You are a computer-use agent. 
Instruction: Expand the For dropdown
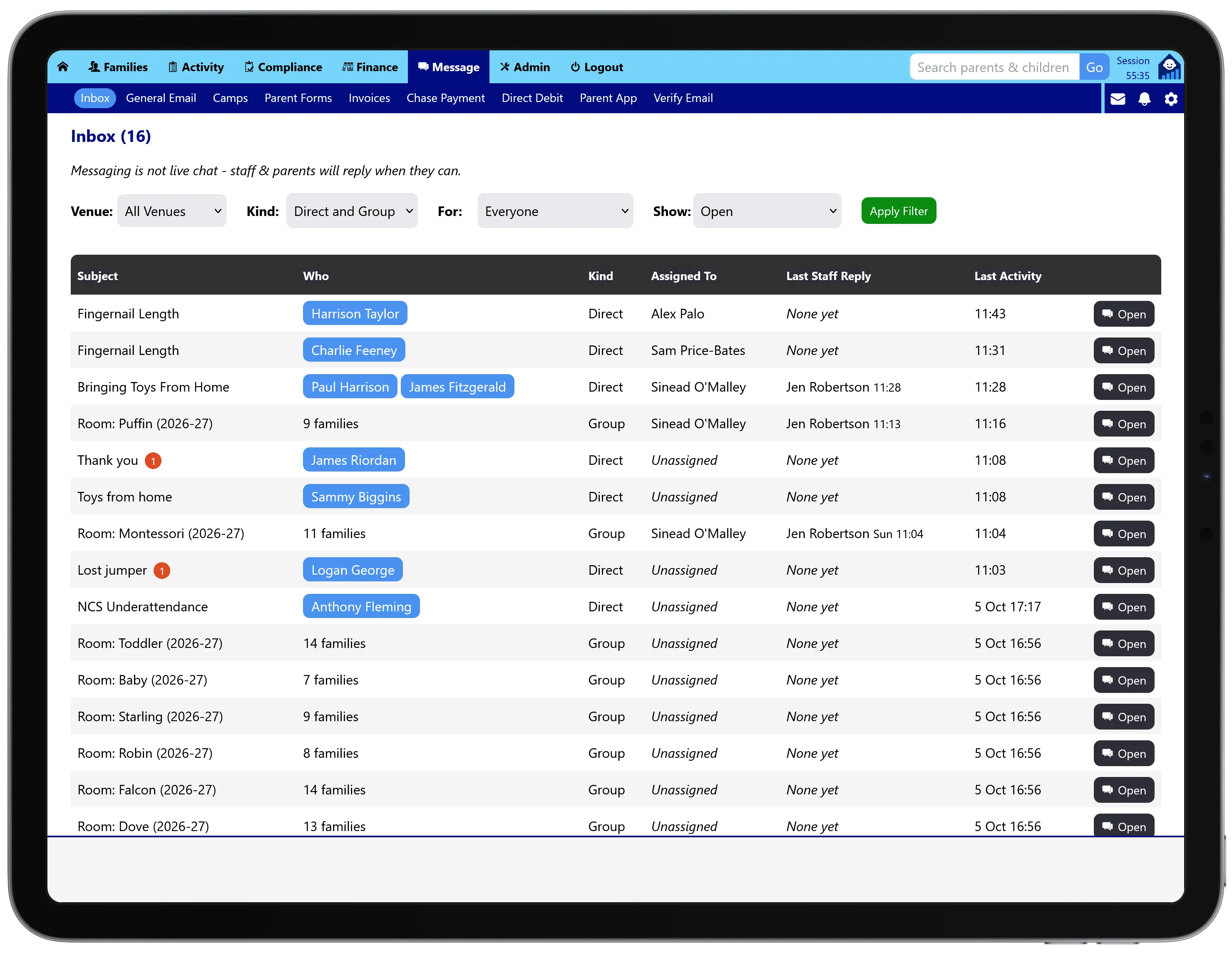[x=555, y=211]
